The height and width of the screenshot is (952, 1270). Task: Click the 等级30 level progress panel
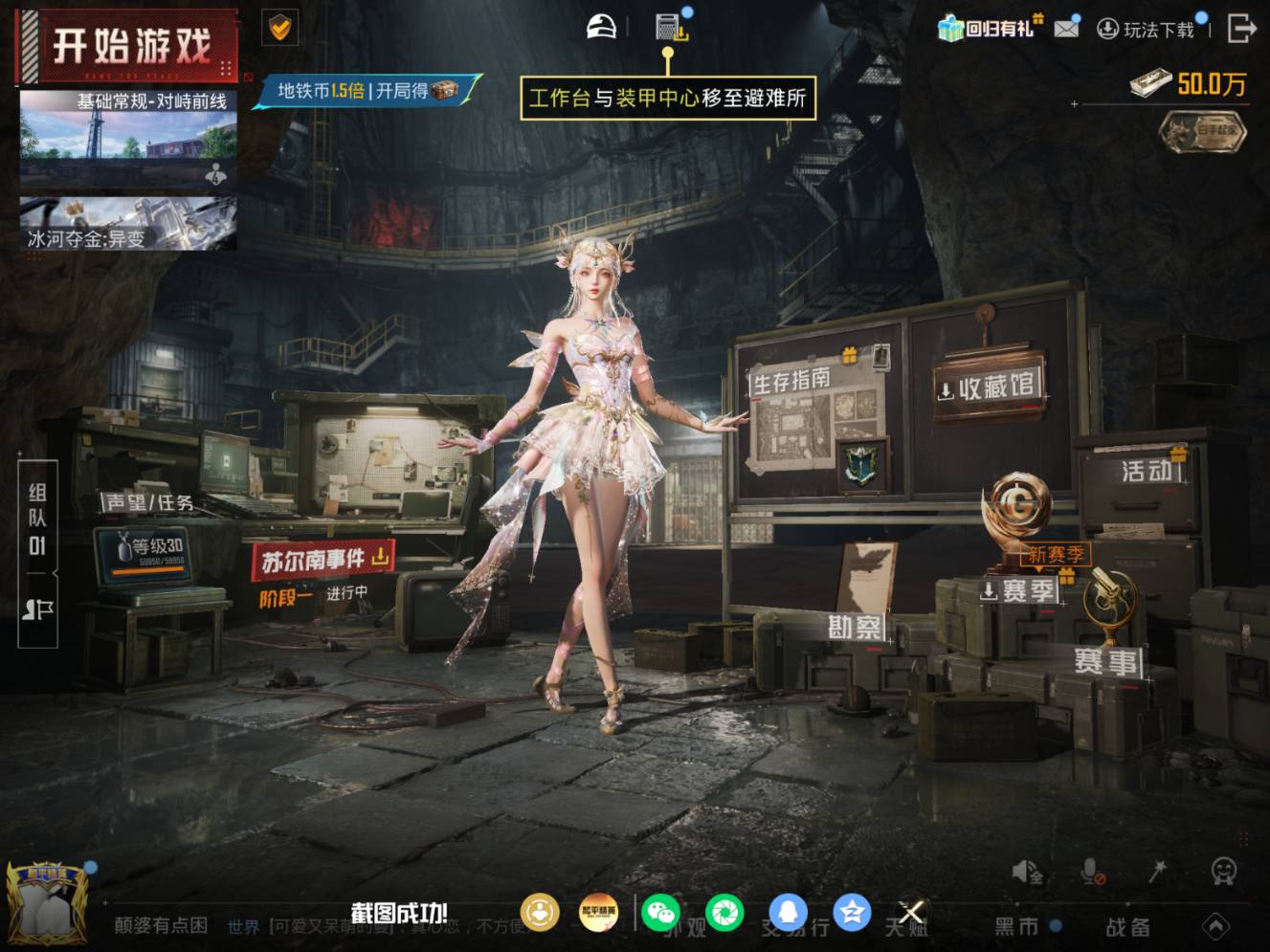145,557
